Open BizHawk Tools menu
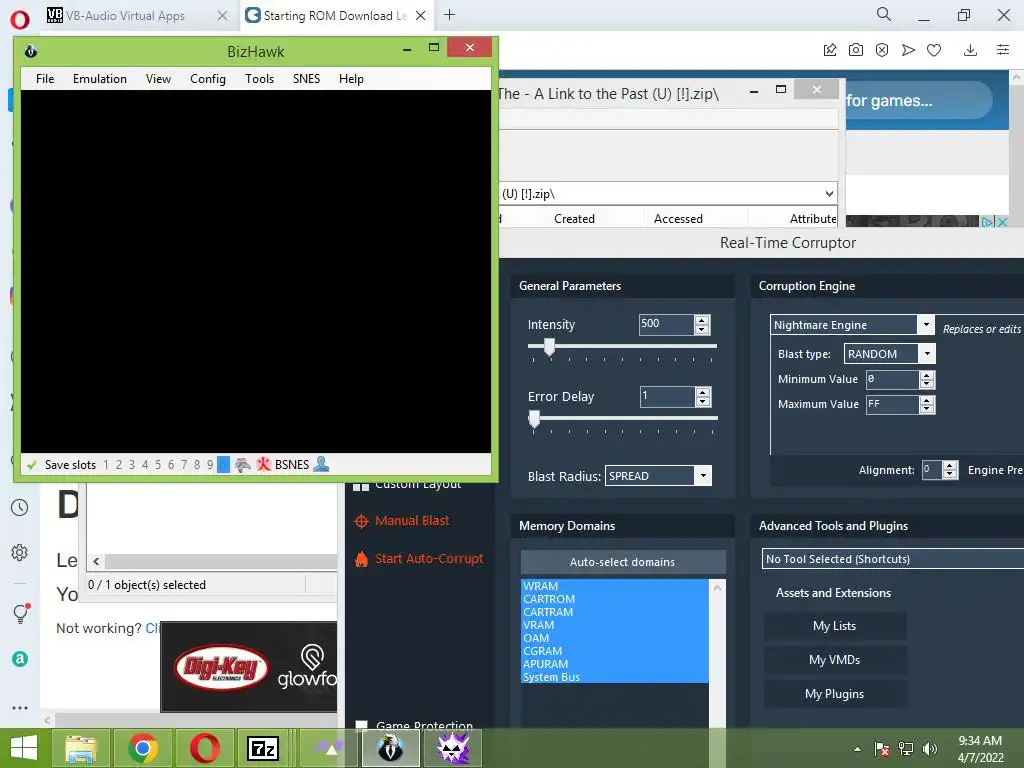The image size is (1024, 768). point(259,78)
